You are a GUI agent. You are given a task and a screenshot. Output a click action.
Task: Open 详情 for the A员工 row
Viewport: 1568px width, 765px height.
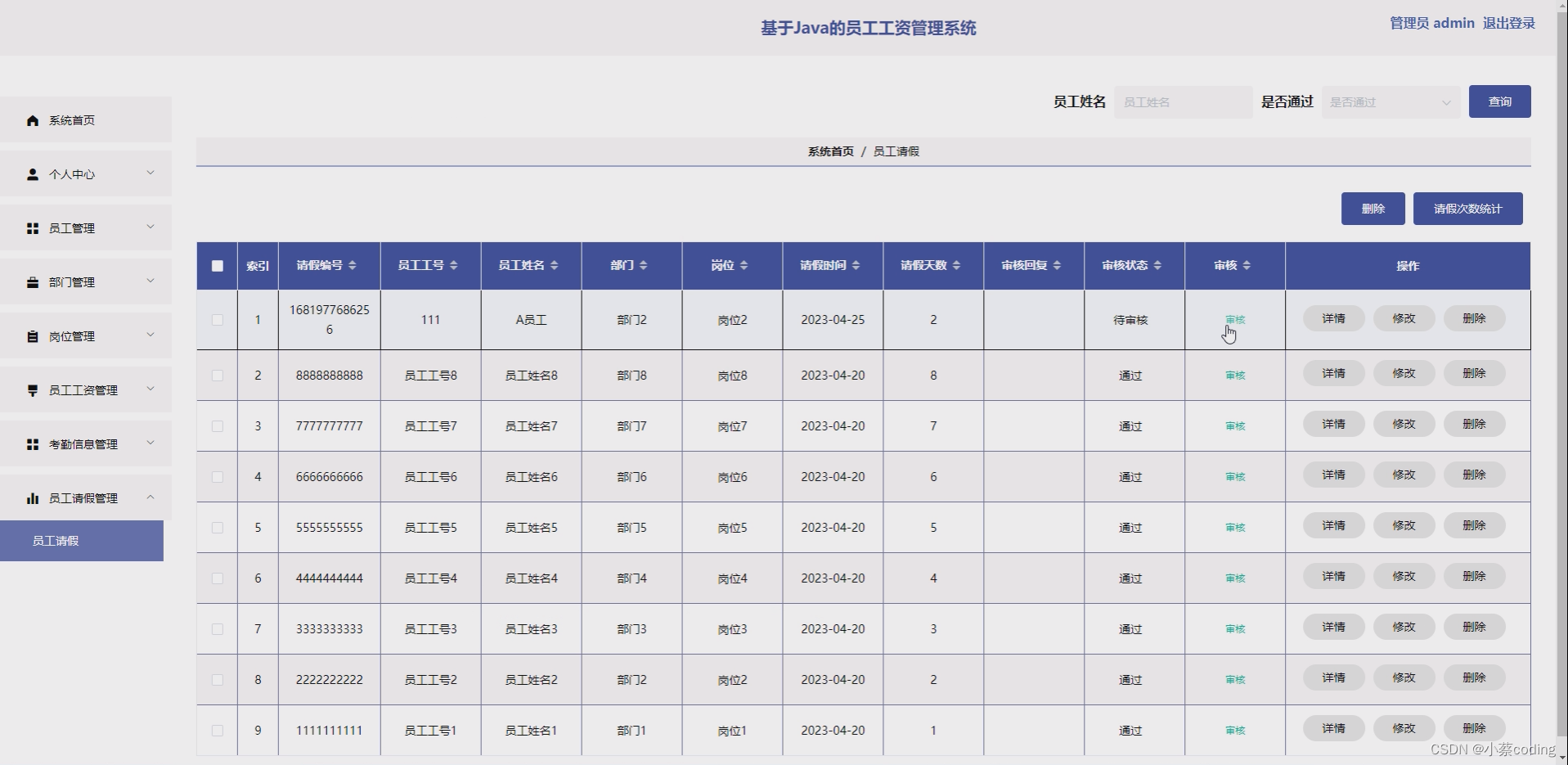coord(1333,318)
